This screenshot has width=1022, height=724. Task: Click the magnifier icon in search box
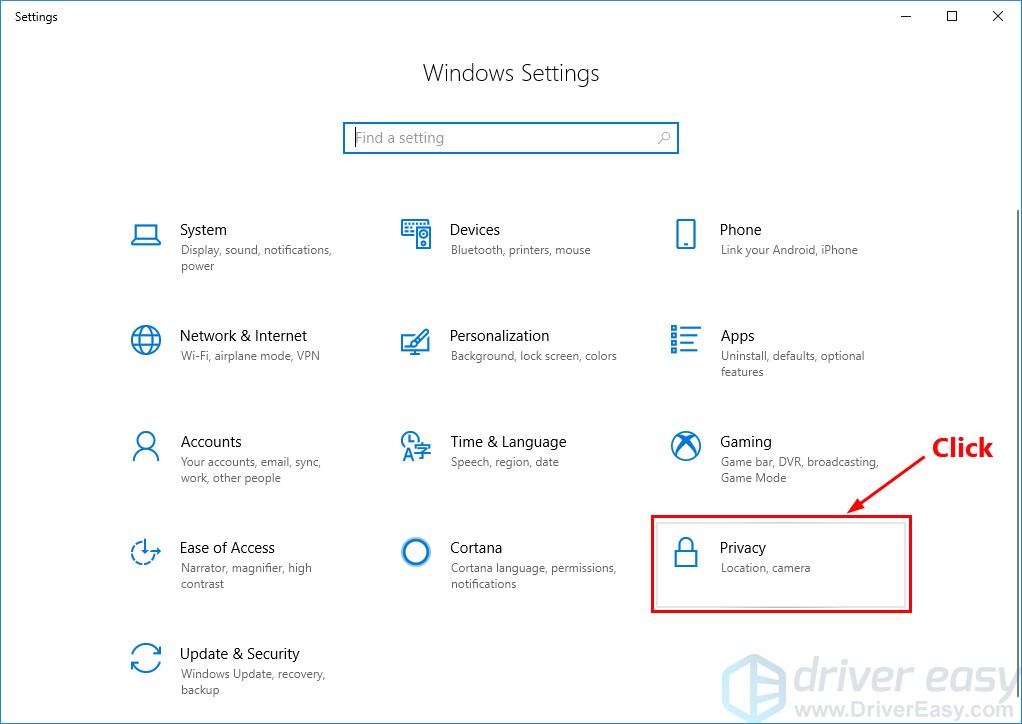tap(664, 138)
